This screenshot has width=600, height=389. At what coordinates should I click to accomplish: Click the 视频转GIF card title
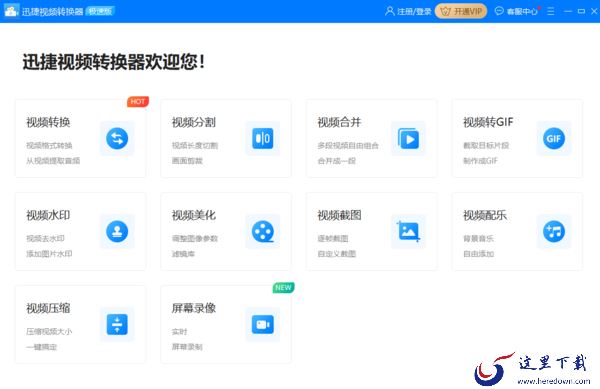(488, 122)
